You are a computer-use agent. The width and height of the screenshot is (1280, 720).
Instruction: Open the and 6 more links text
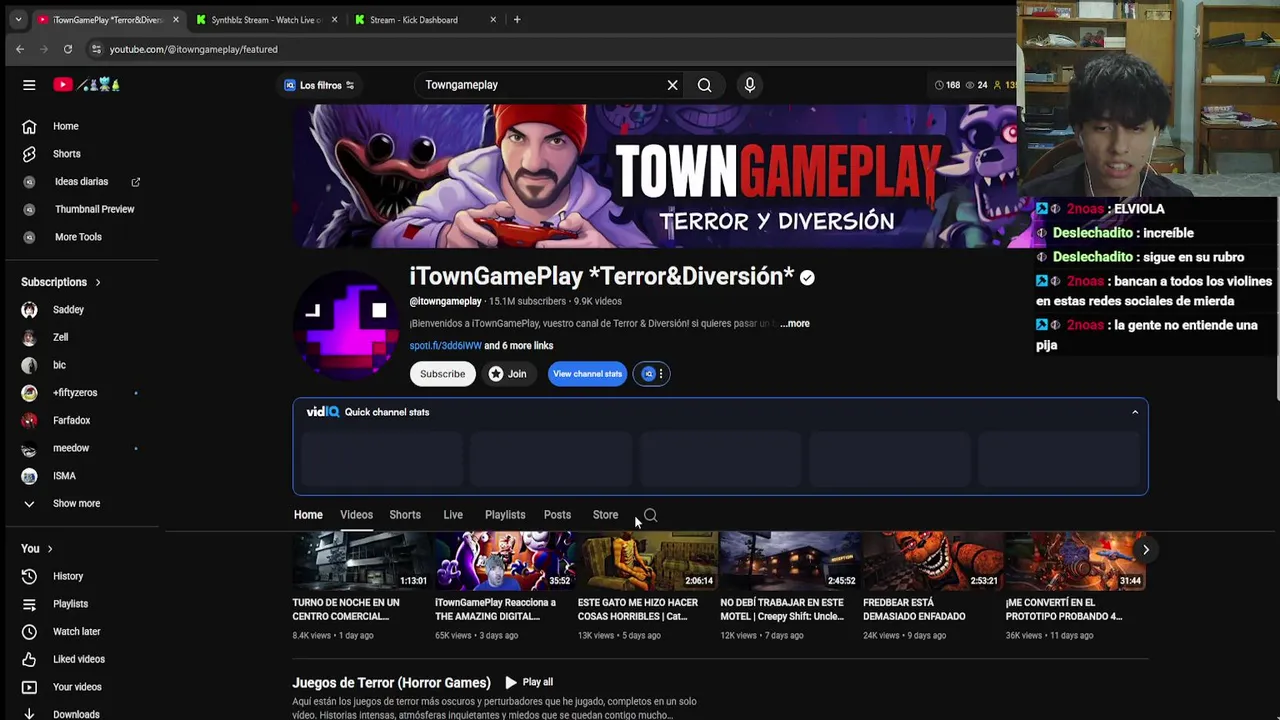519,346
